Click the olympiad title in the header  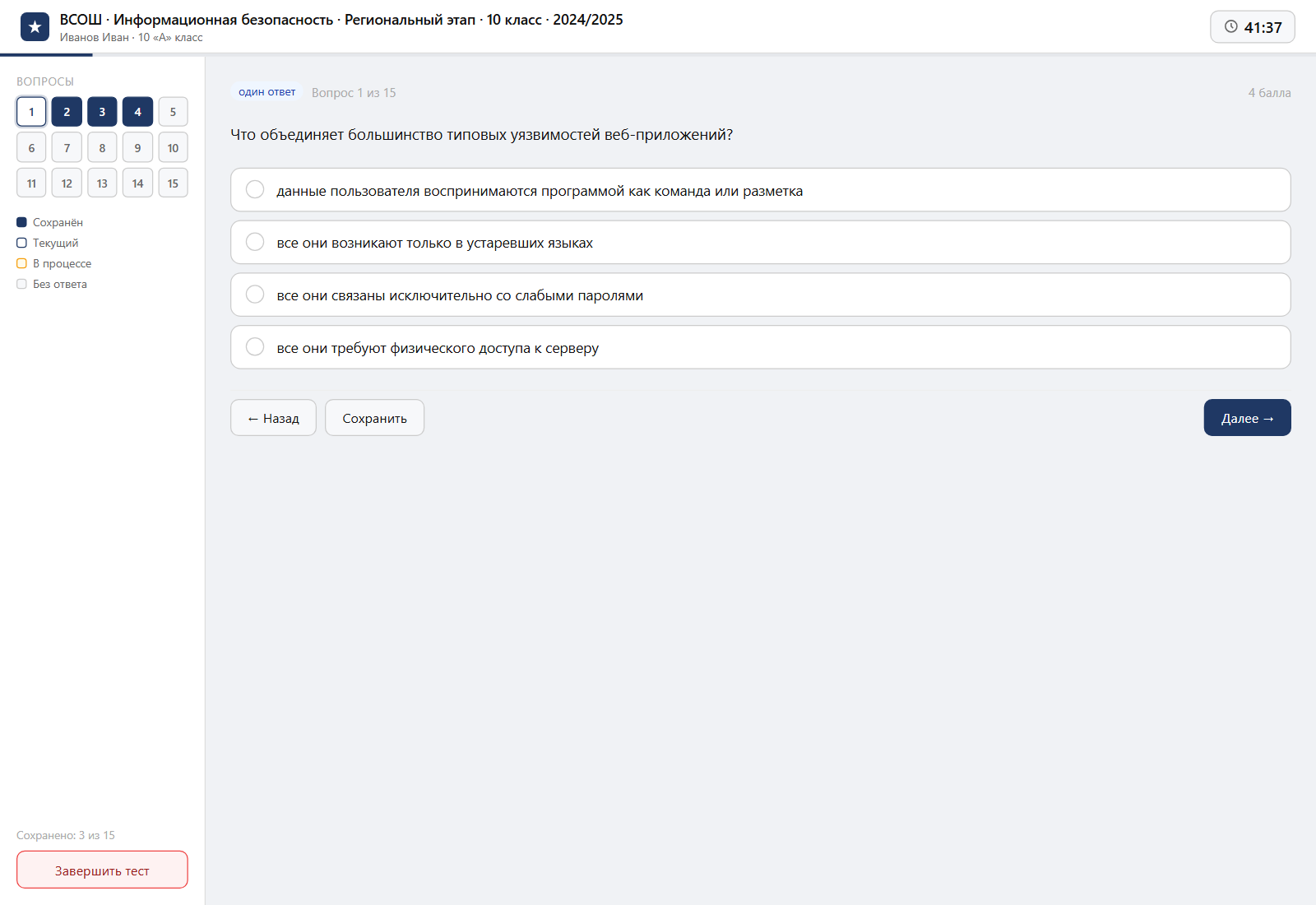[341, 20]
